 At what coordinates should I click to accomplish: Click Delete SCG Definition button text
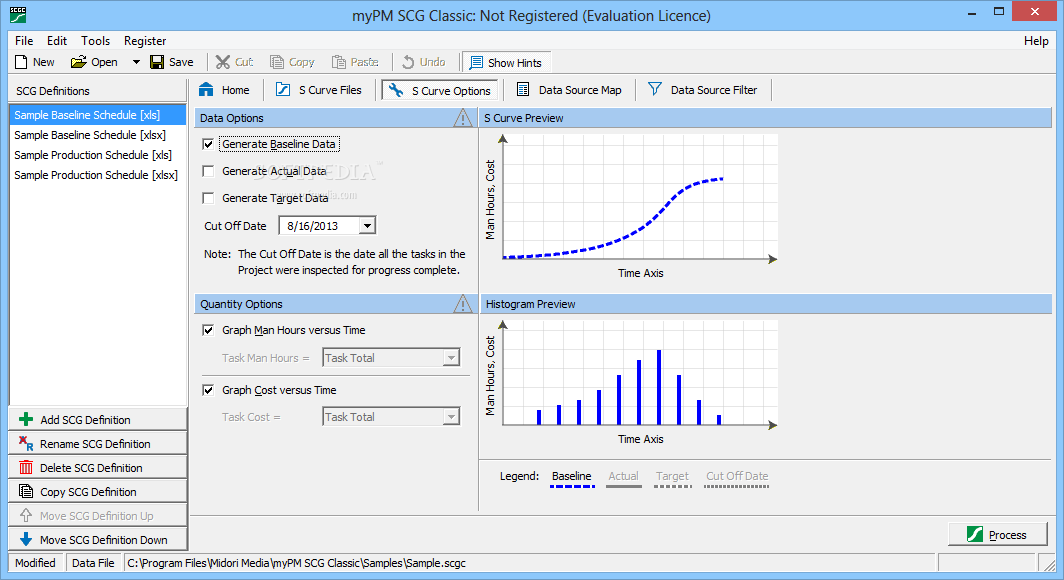[91, 468]
